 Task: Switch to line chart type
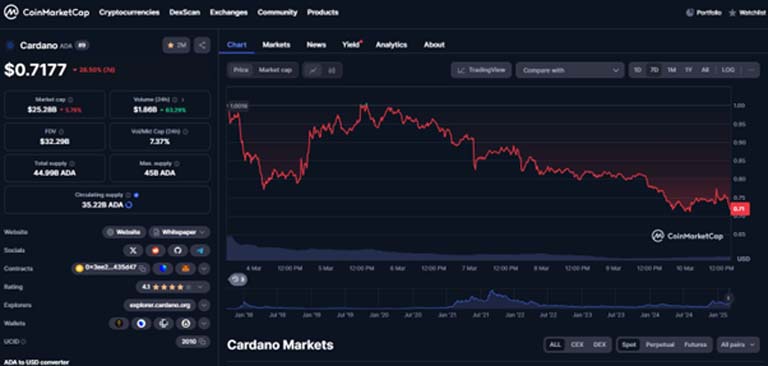click(313, 70)
